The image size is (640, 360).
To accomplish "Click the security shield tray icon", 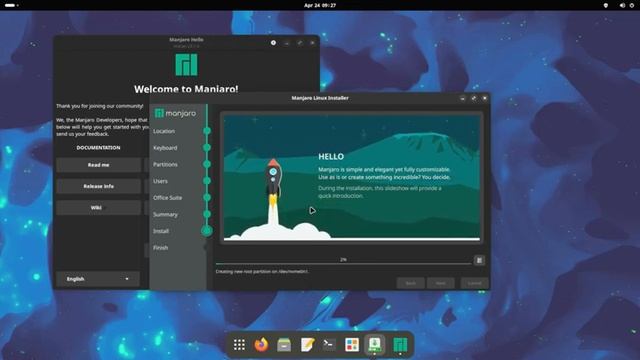I will (606, 5).
